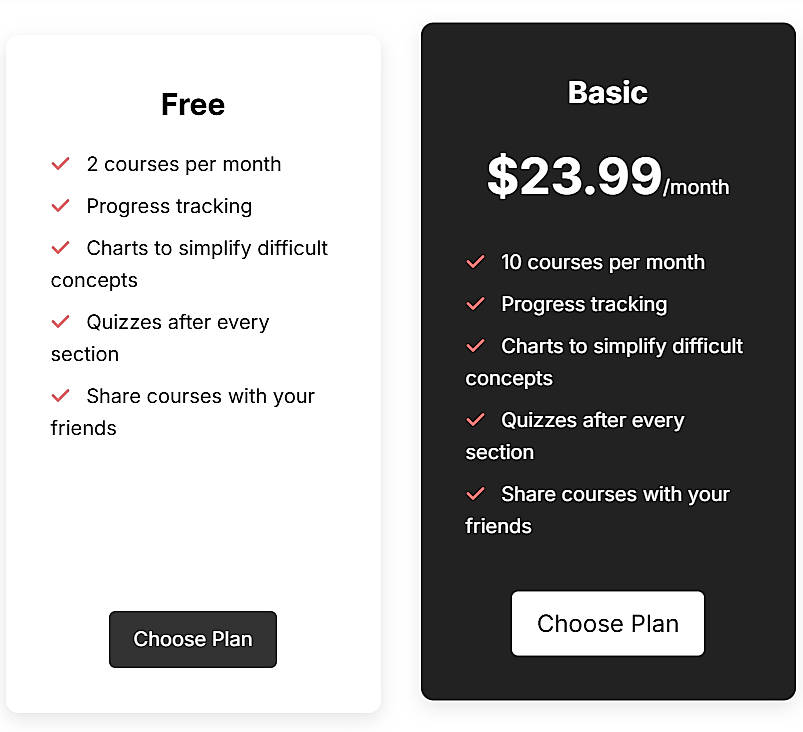
Task: Click the checkmark beside "2 courses per month"
Action: click(x=61, y=163)
